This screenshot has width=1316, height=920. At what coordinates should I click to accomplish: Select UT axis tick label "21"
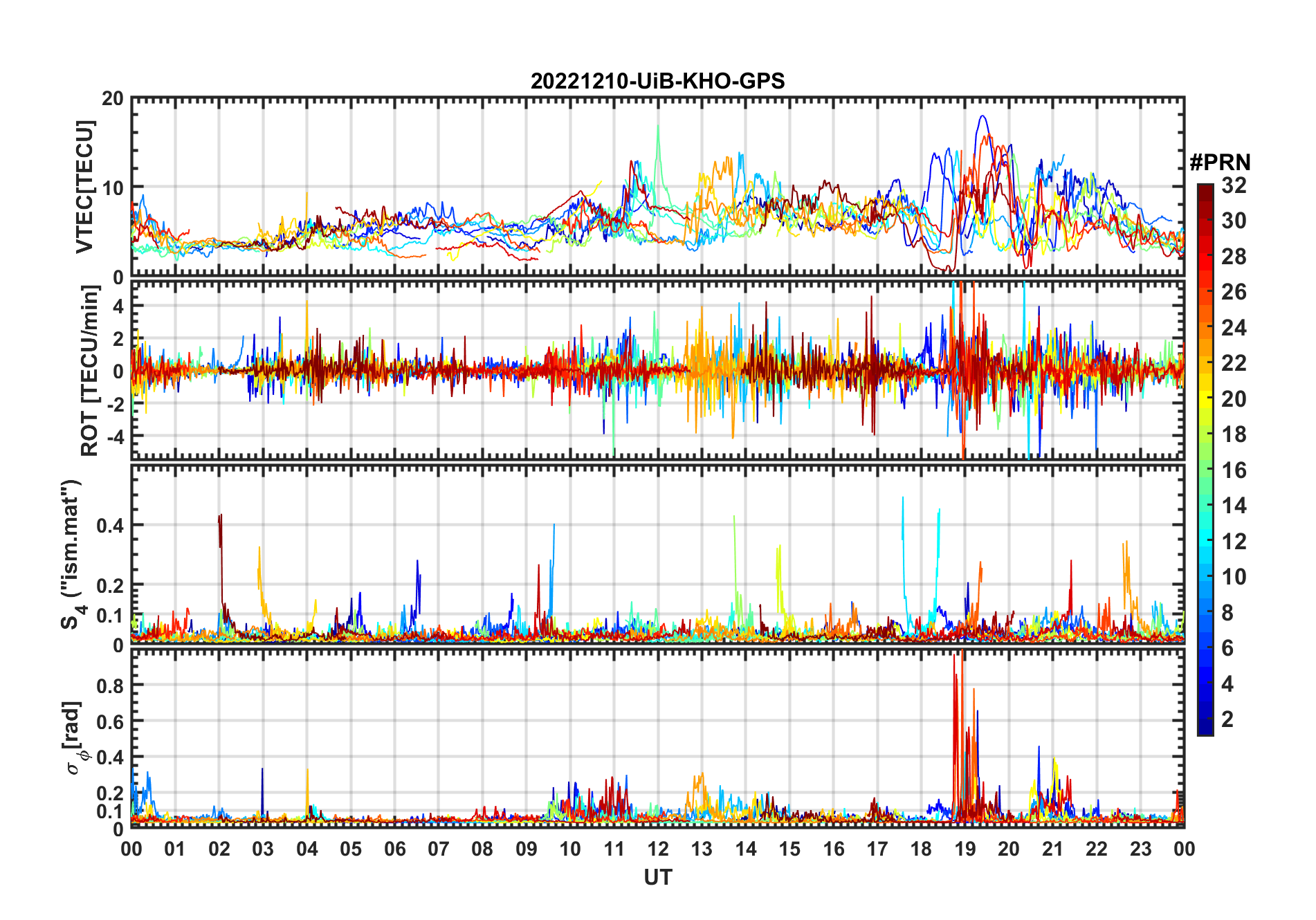pos(1053,849)
